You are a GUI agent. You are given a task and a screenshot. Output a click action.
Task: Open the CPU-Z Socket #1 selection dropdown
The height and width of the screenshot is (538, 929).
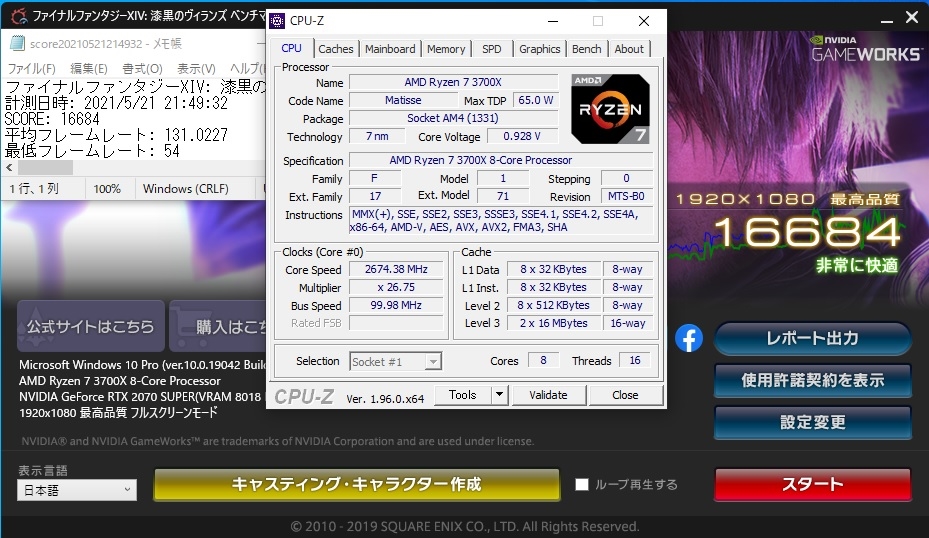point(395,361)
